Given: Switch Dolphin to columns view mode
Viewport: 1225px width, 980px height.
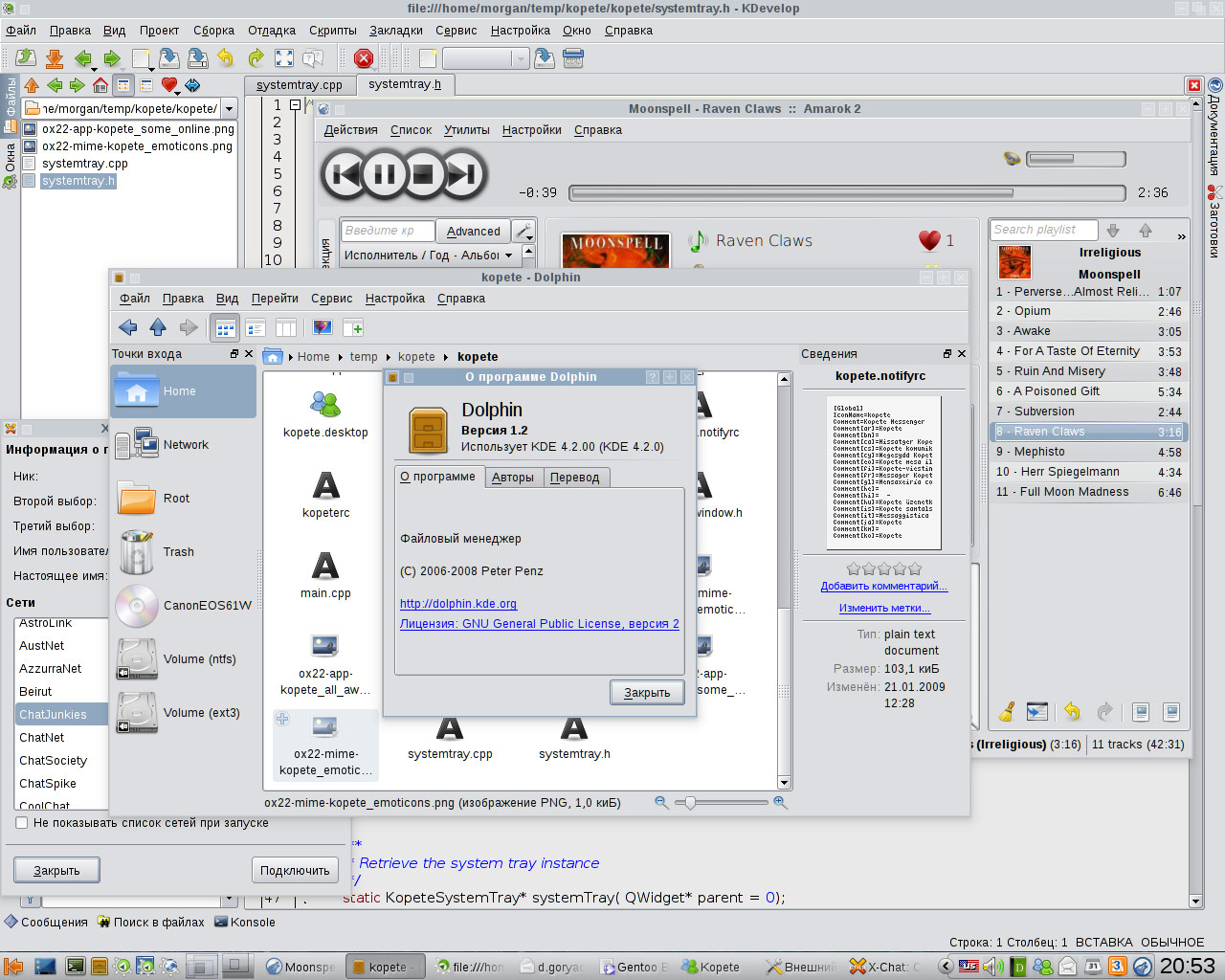Looking at the screenshot, I should tap(286, 328).
